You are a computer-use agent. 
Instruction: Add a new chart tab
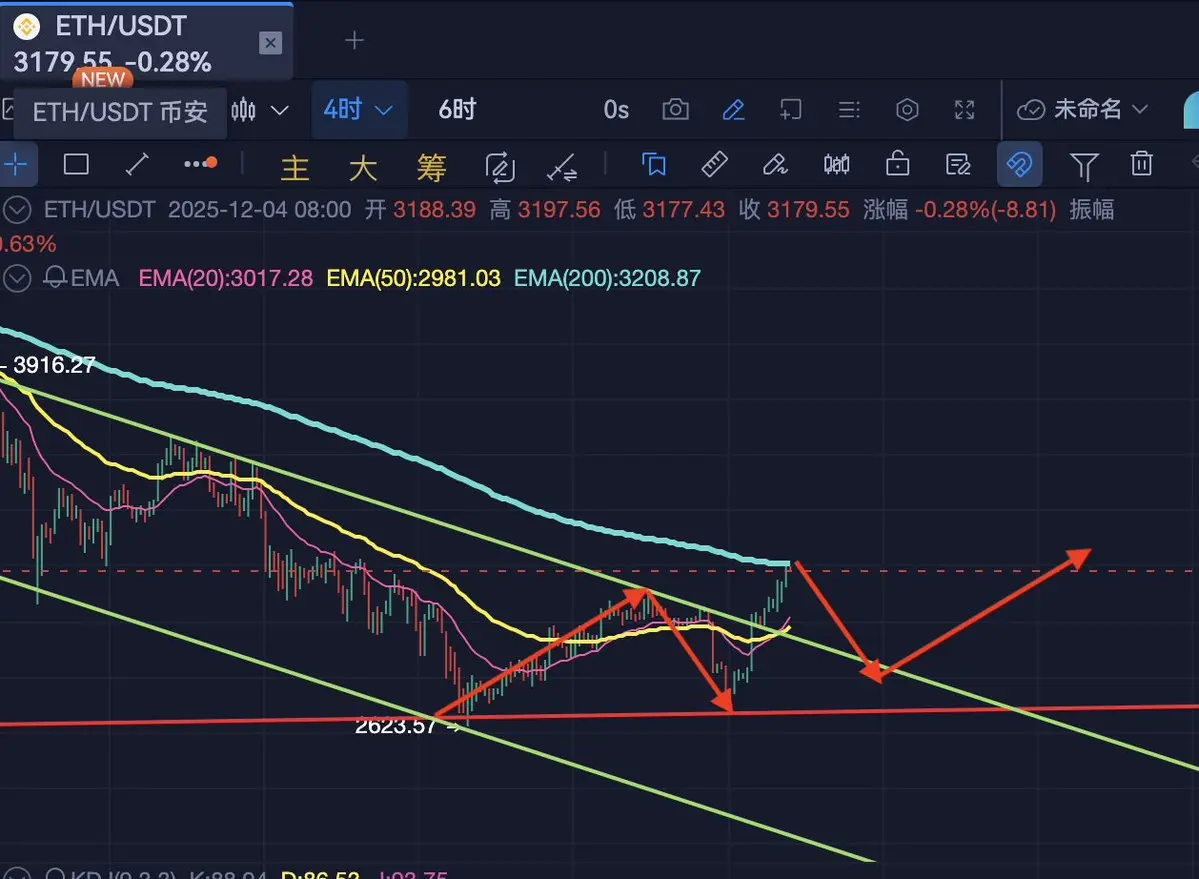click(354, 40)
